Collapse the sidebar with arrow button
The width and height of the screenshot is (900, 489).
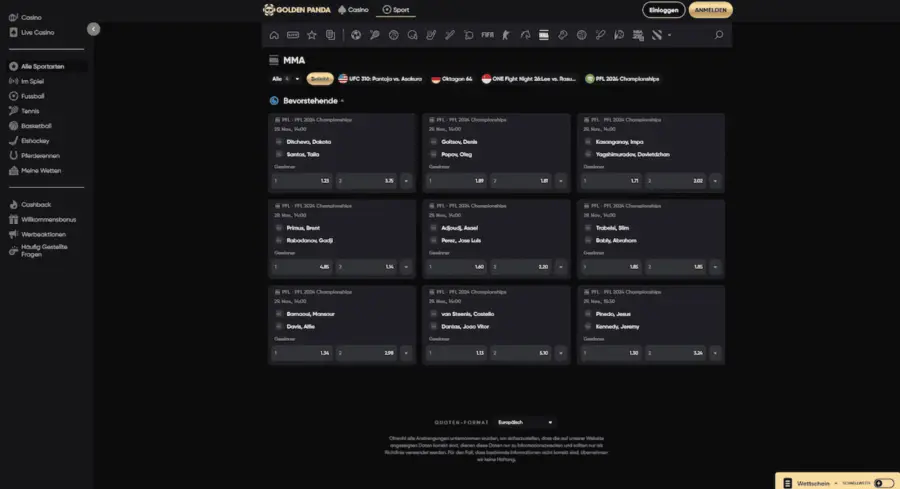click(94, 29)
